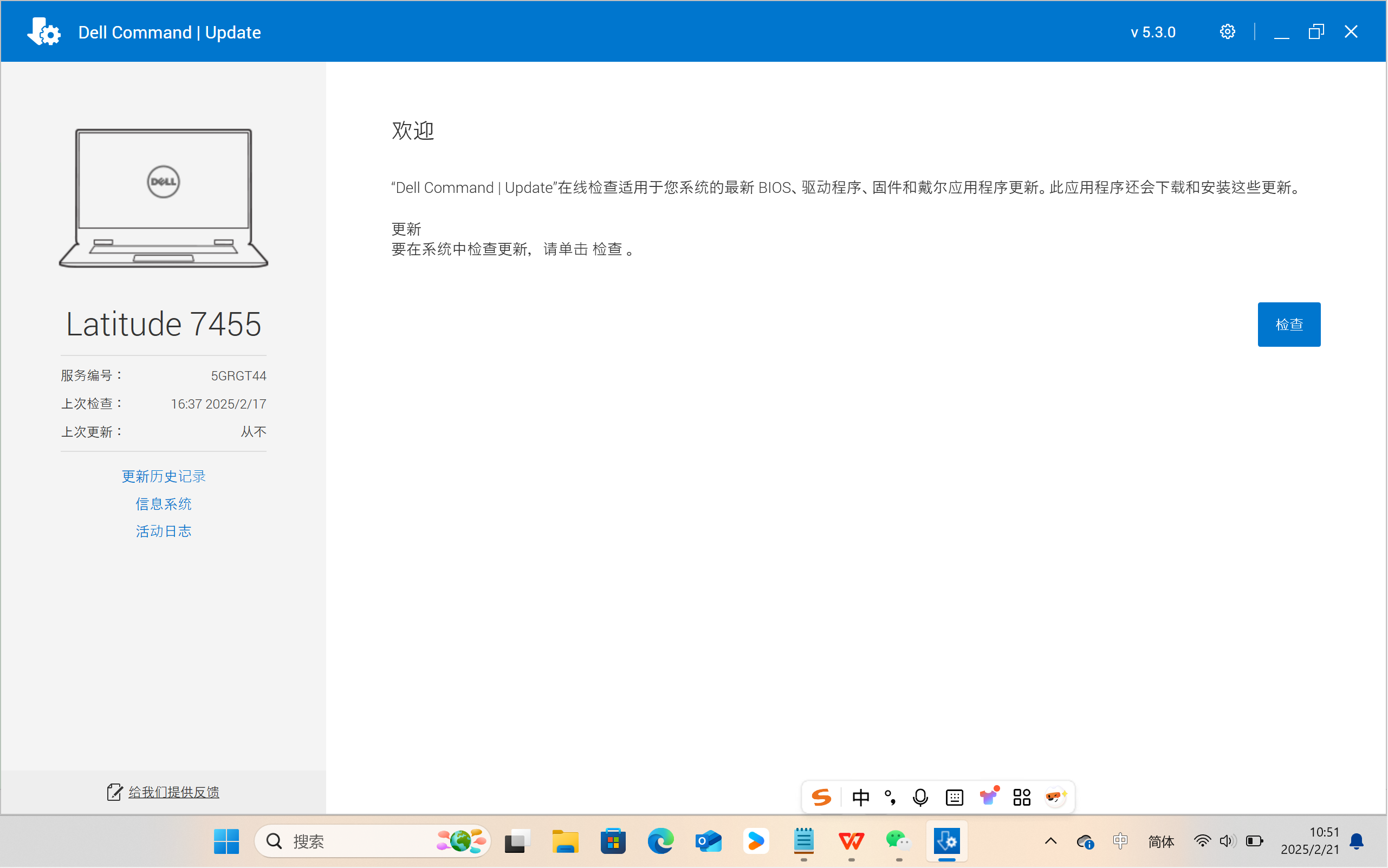The width and height of the screenshot is (1388, 868).
Task: Toggle Sogou punctuation mode icon
Action: [890, 797]
